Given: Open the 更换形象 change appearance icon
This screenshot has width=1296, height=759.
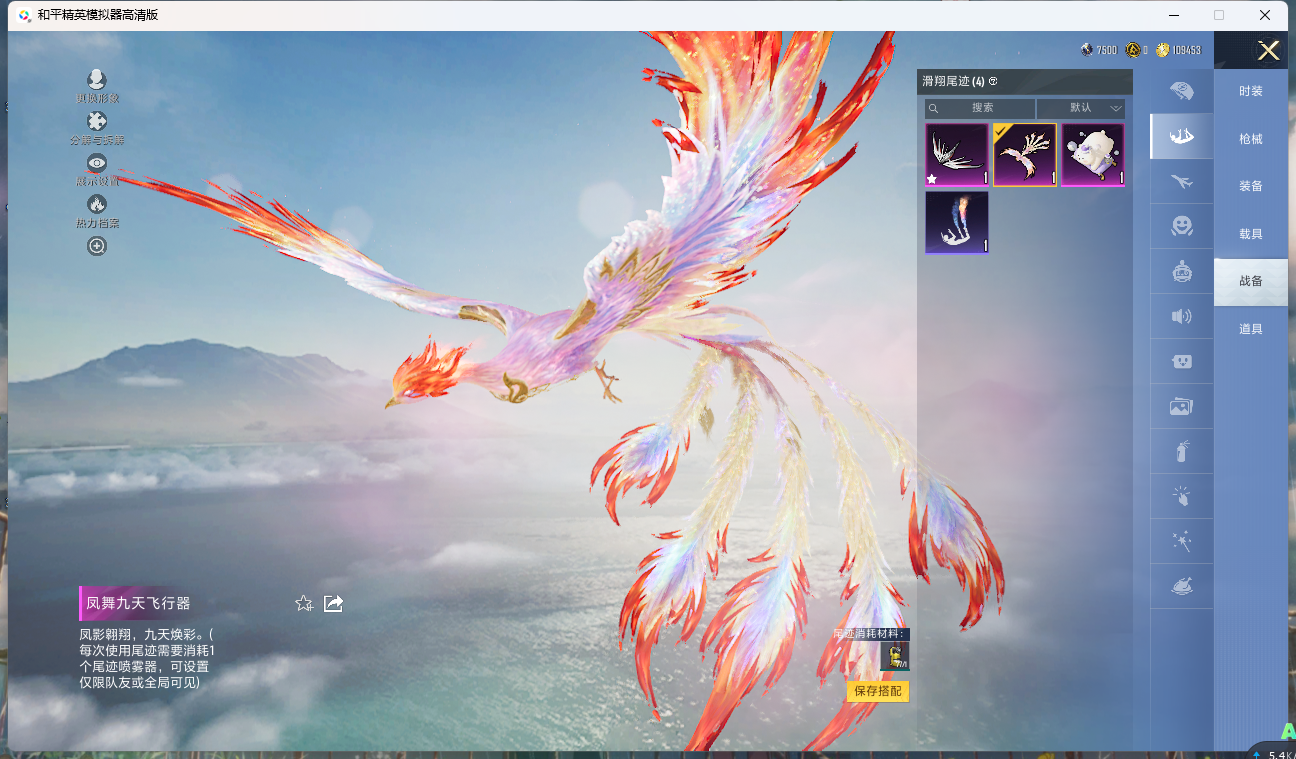Looking at the screenshot, I should tap(97, 80).
